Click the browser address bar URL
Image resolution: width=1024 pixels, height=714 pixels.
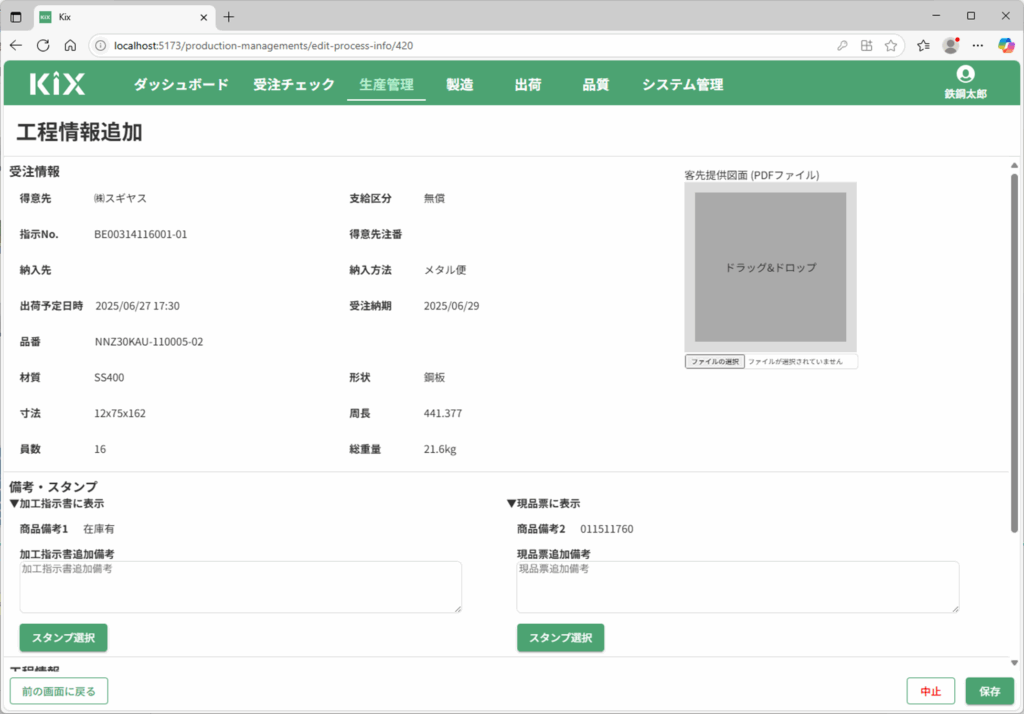[263, 46]
